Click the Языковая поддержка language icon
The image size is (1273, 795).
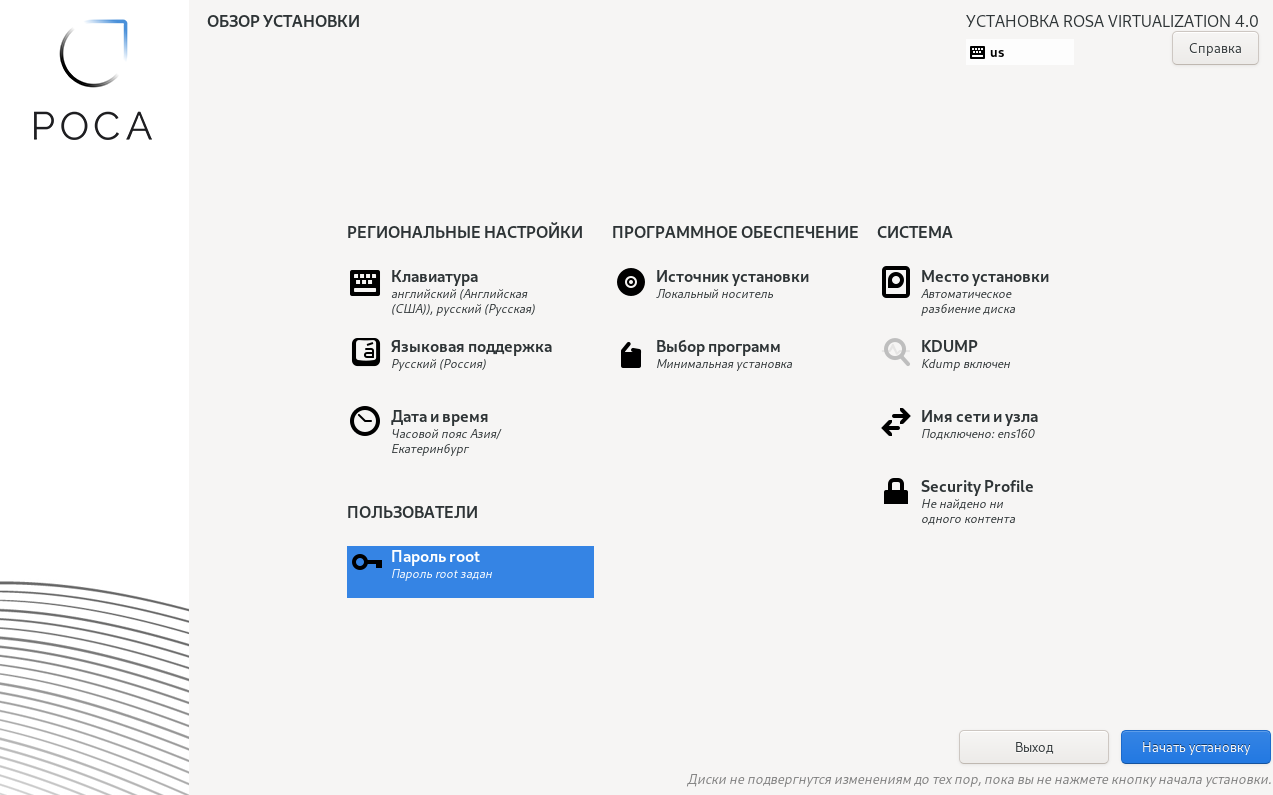(x=365, y=352)
